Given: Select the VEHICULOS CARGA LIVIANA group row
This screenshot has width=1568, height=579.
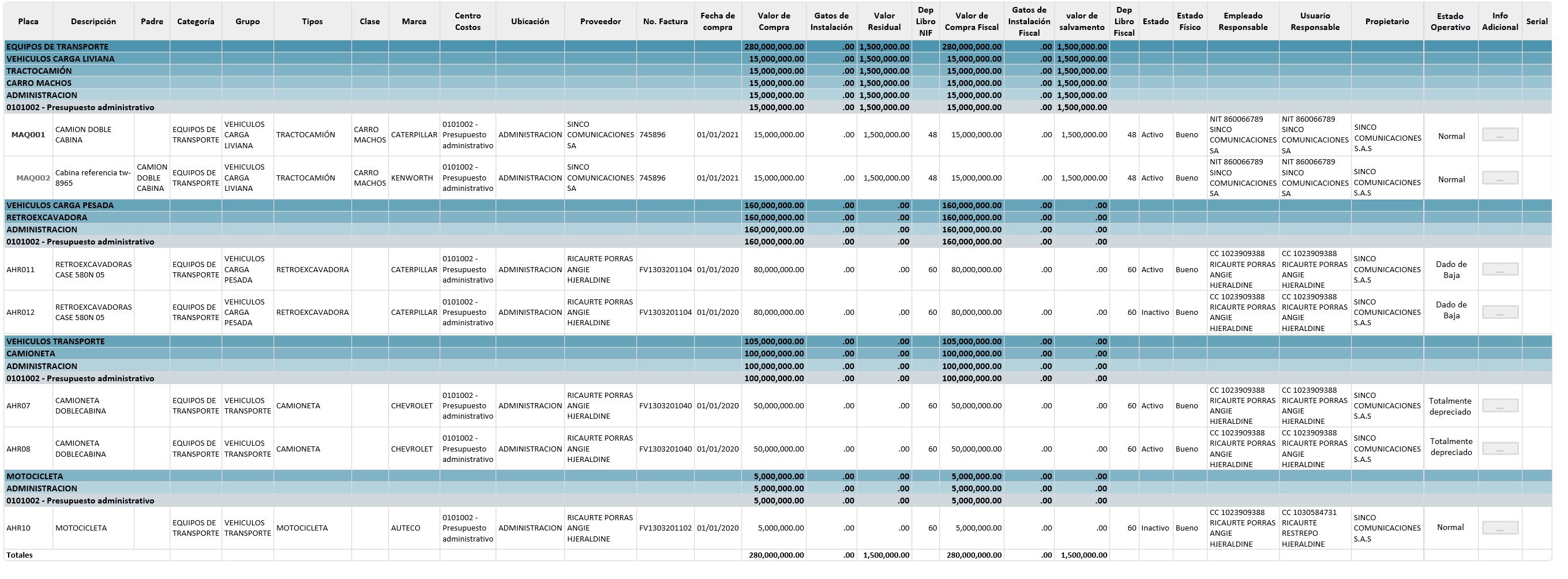Looking at the screenshot, I should coord(778,59).
